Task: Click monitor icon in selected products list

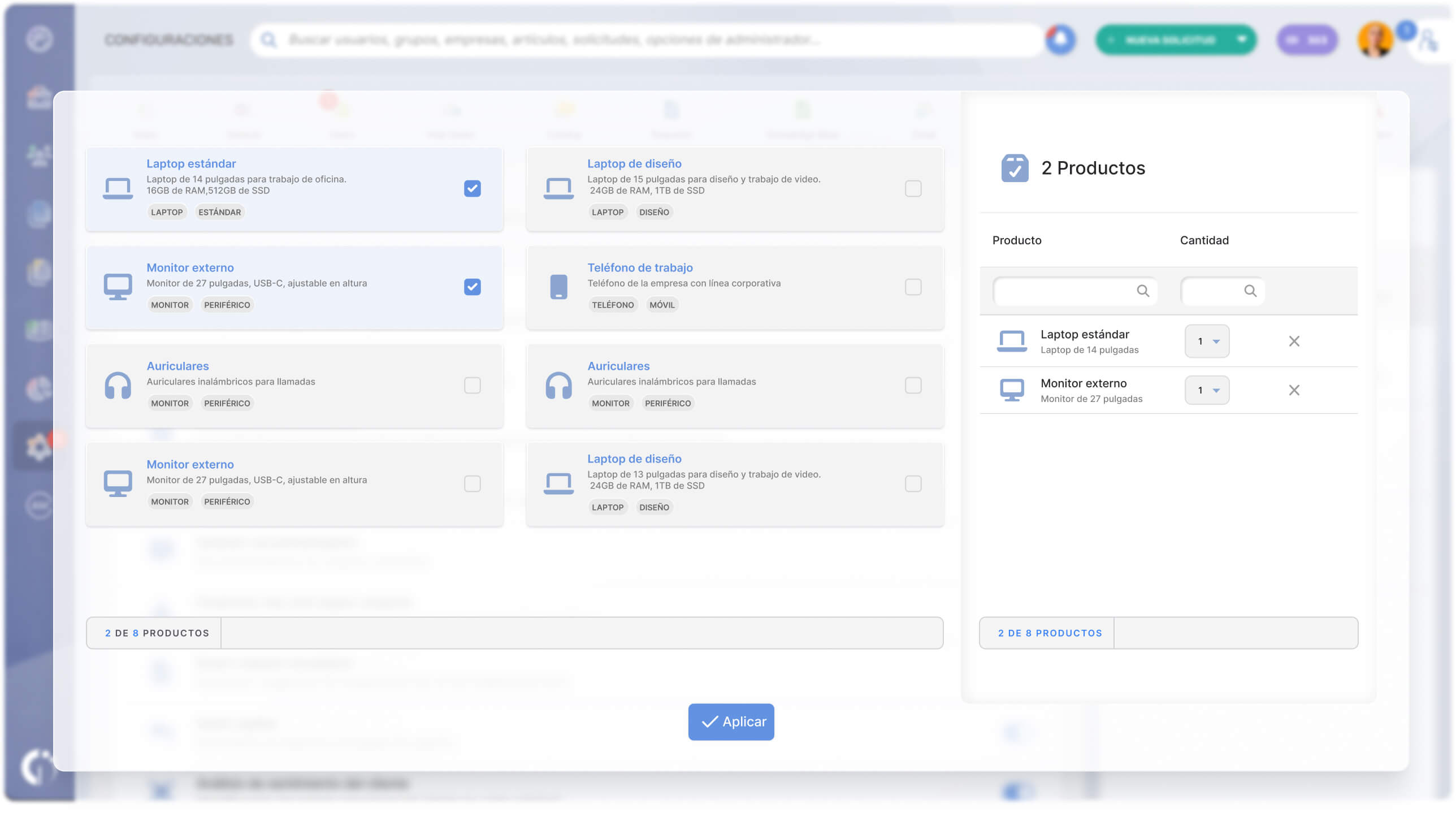Action: (x=1012, y=390)
